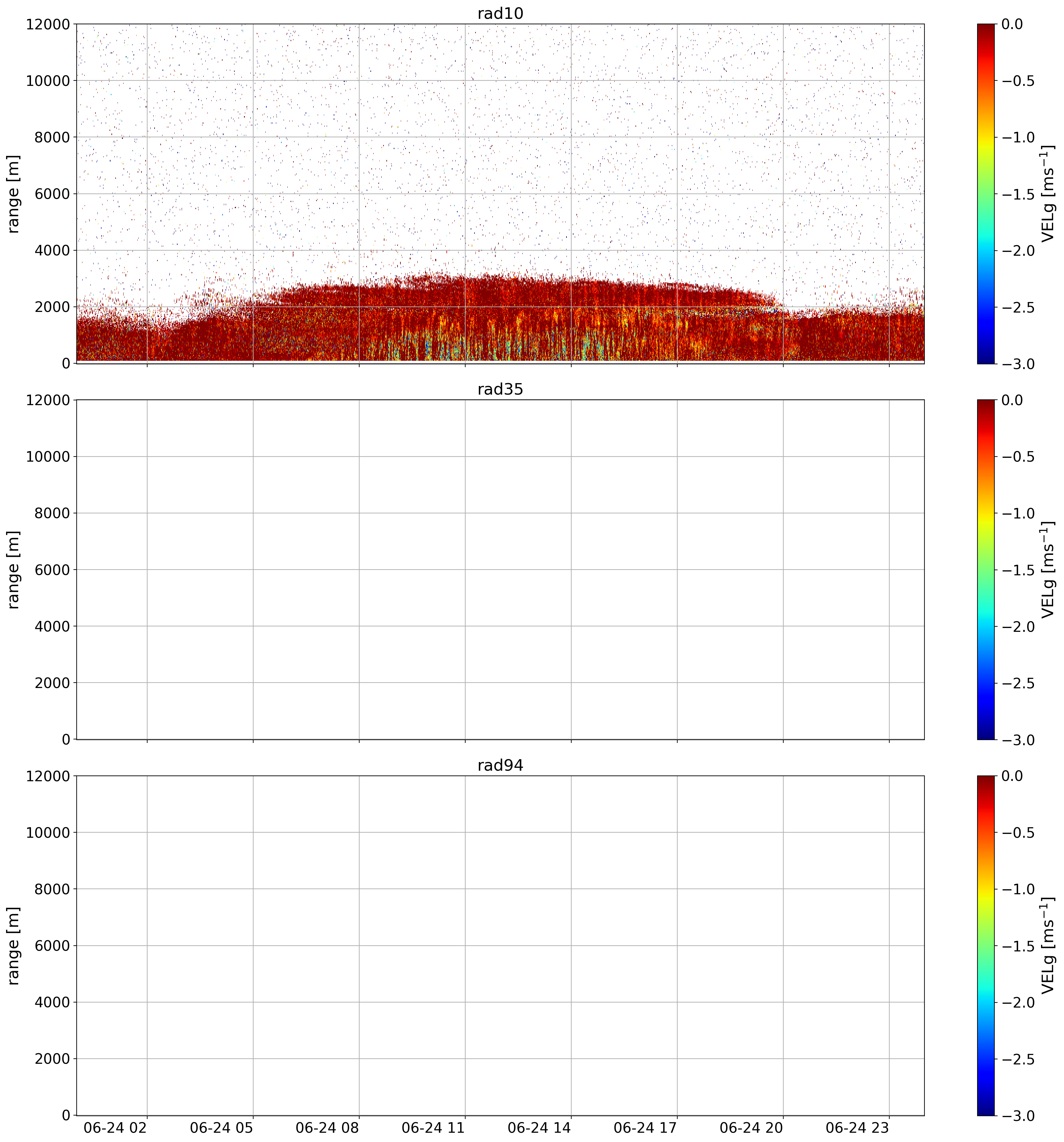Image resolution: width=1064 pixels, height=1142 pixels.
Task: Click the rad10 colorbar tick 0.0
Action: (1012, 24)
